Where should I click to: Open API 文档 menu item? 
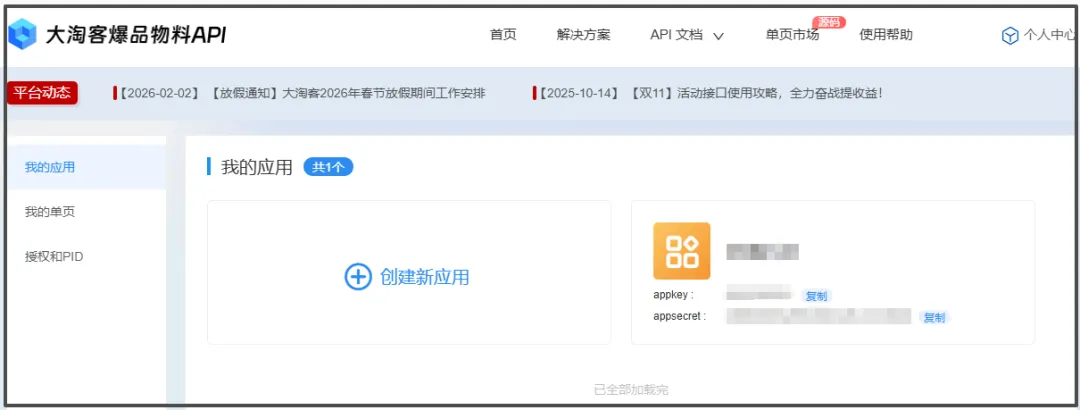(676, 35)
